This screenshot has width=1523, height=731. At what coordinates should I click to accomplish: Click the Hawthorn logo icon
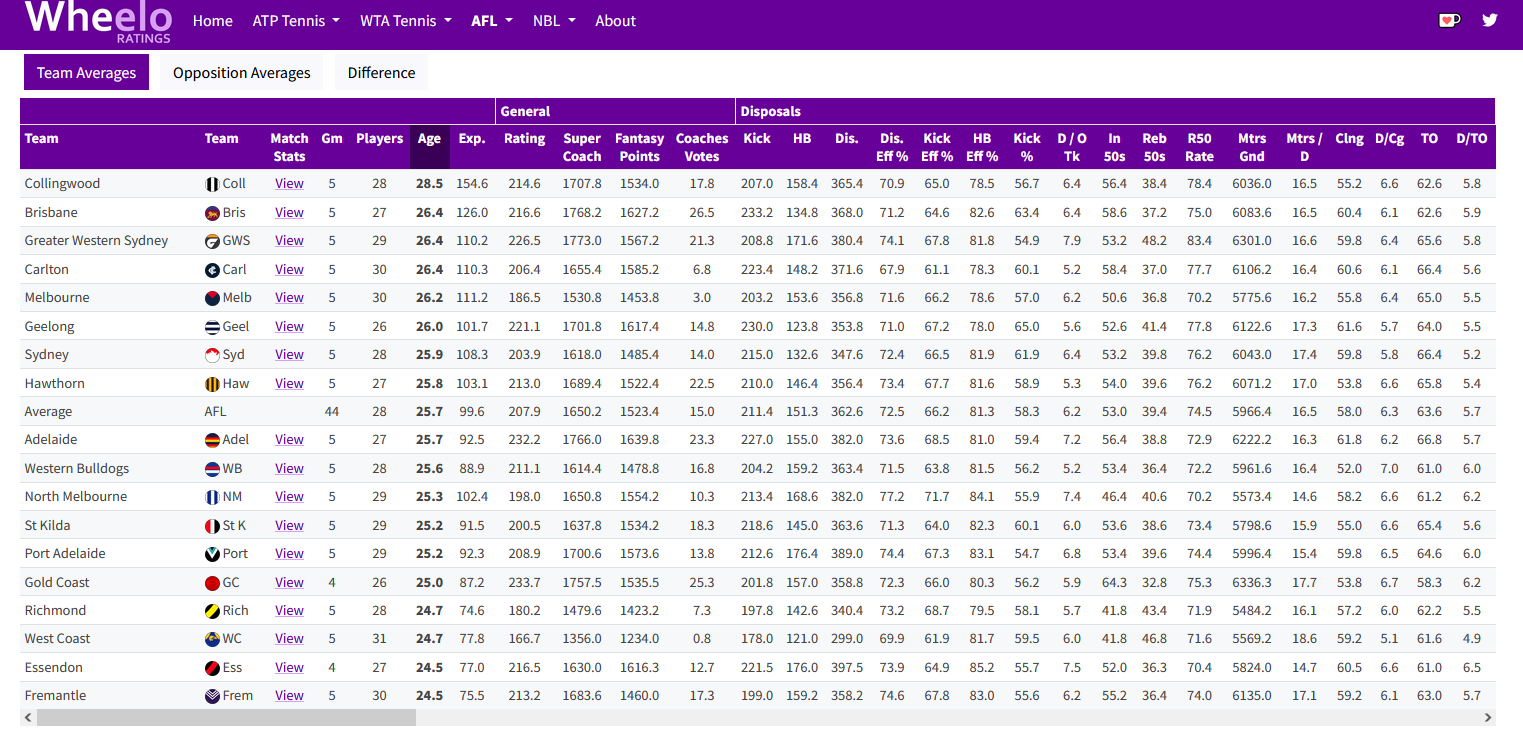coord(212,384)
